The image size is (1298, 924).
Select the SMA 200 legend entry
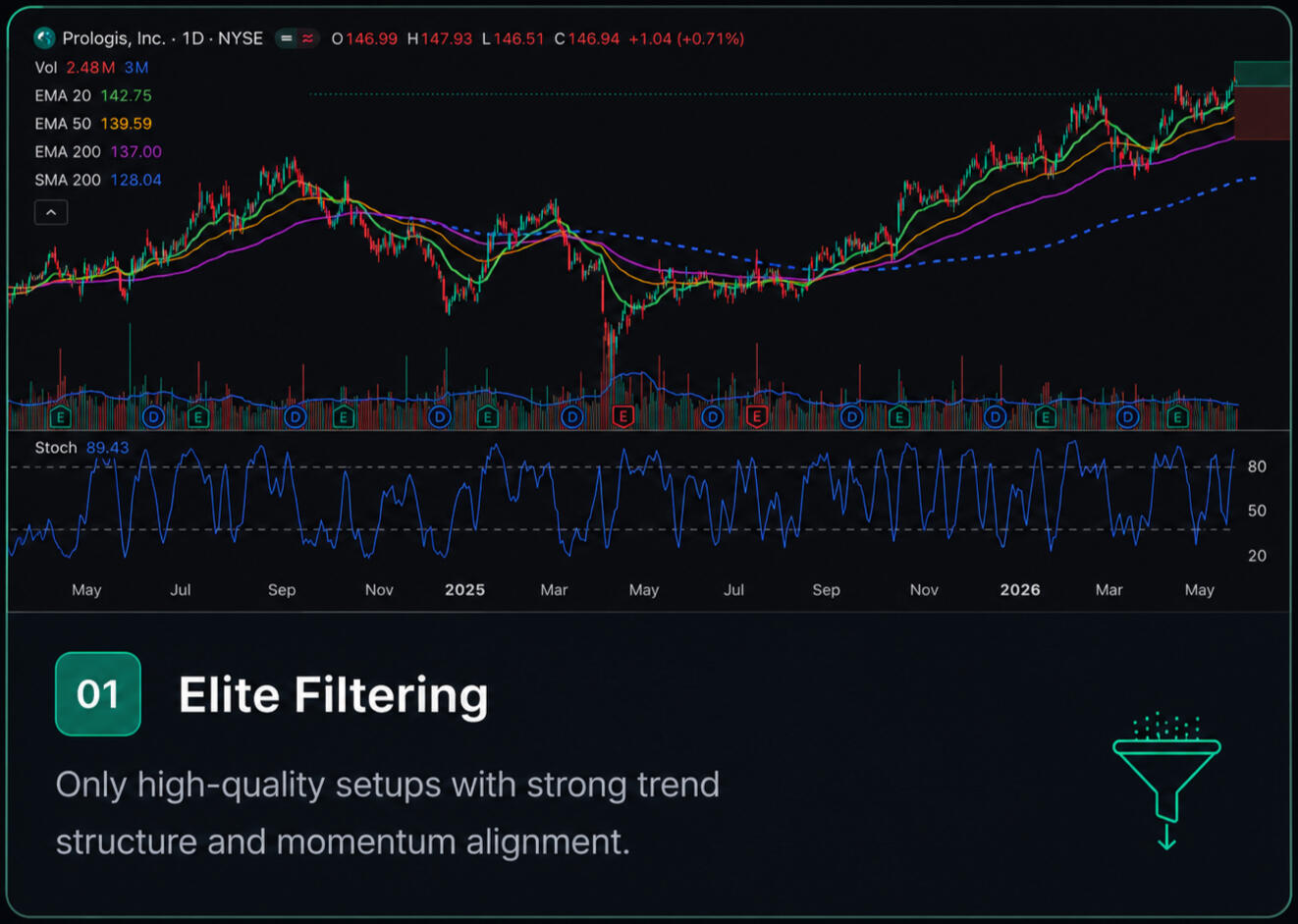pyautogui.click(x=98, y=180)
